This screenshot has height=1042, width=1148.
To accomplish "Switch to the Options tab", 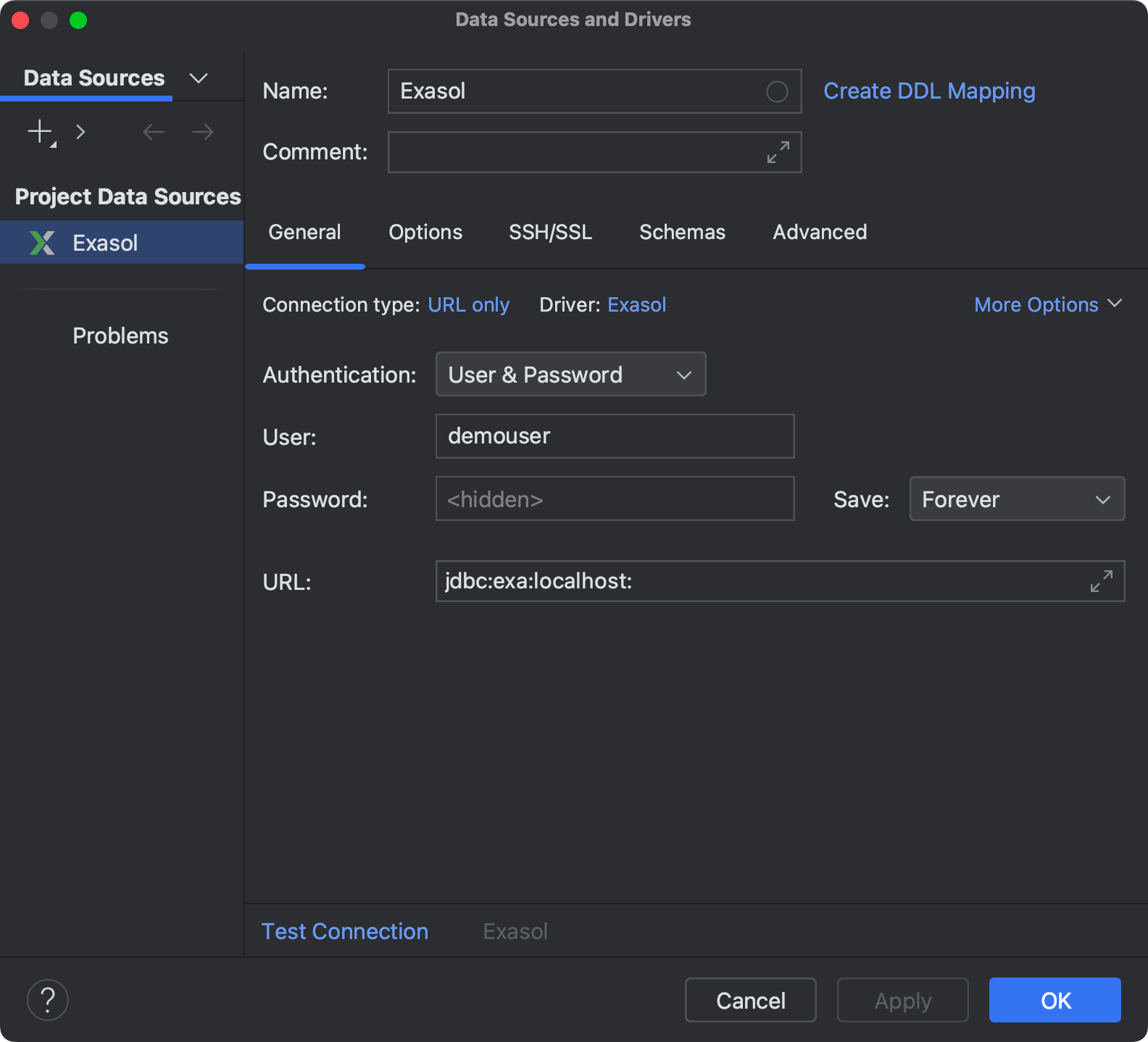I will pyautogui.click(x=425, y=232).
